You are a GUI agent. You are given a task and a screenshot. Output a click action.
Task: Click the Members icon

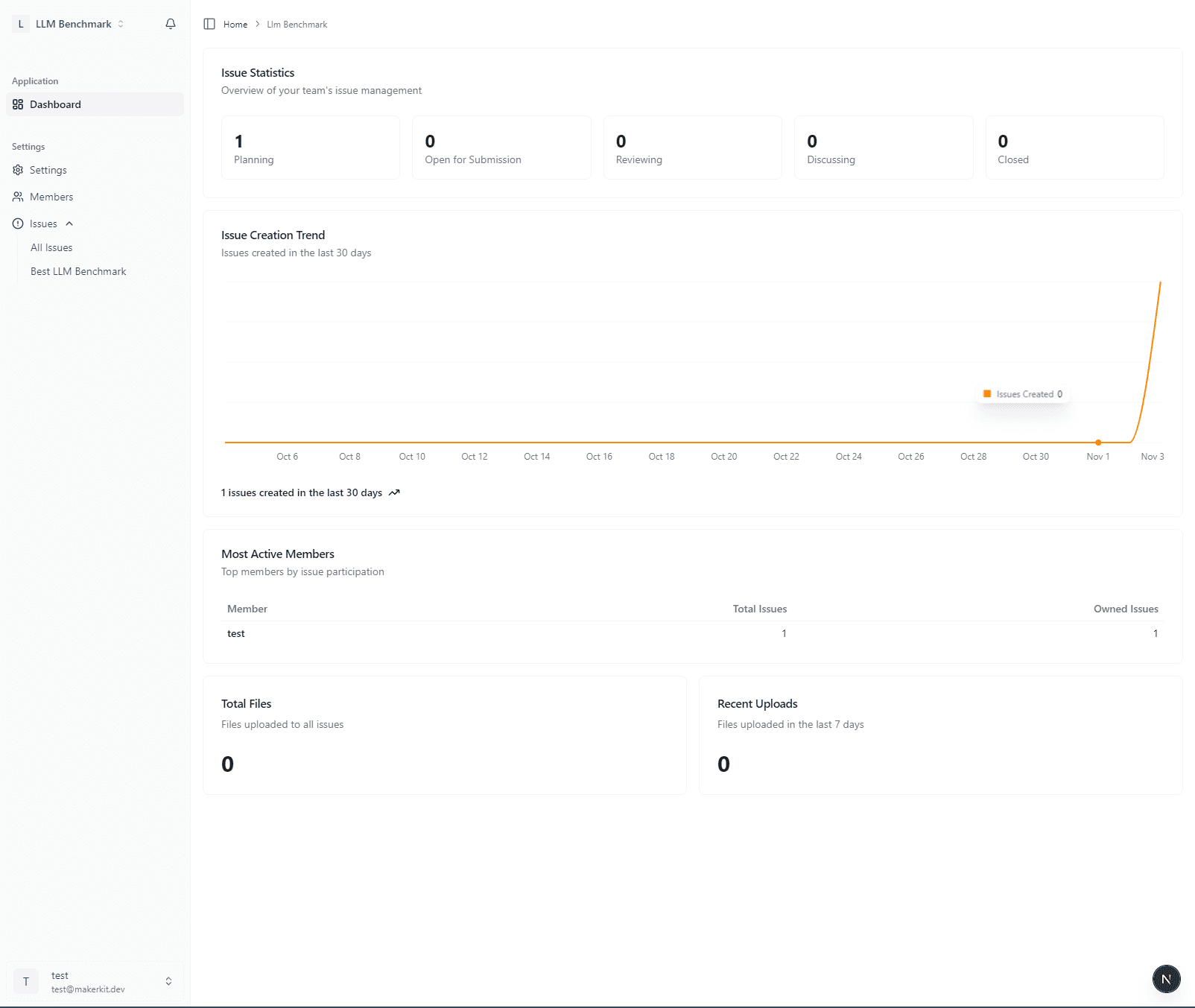click(18, 197)
